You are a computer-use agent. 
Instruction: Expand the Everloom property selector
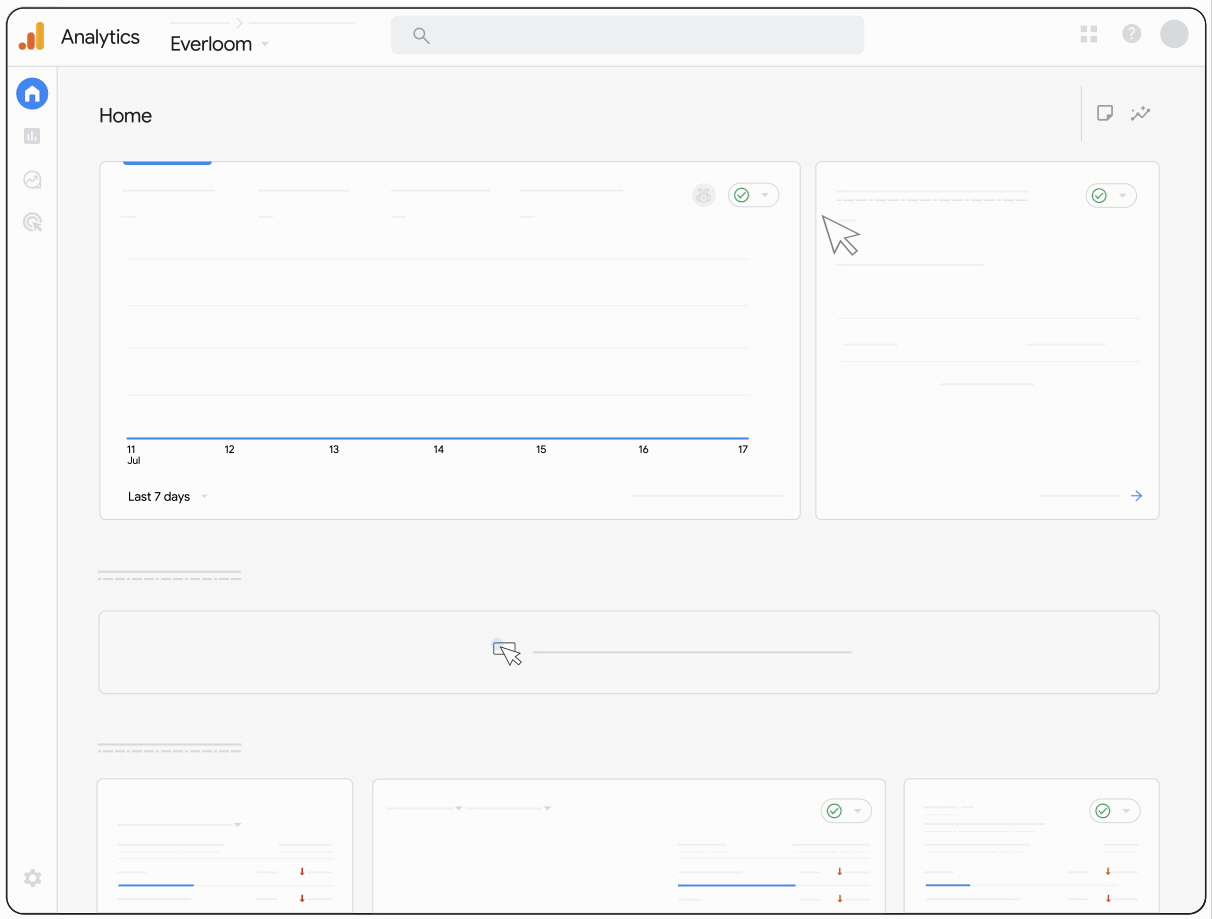coord(219,44)
